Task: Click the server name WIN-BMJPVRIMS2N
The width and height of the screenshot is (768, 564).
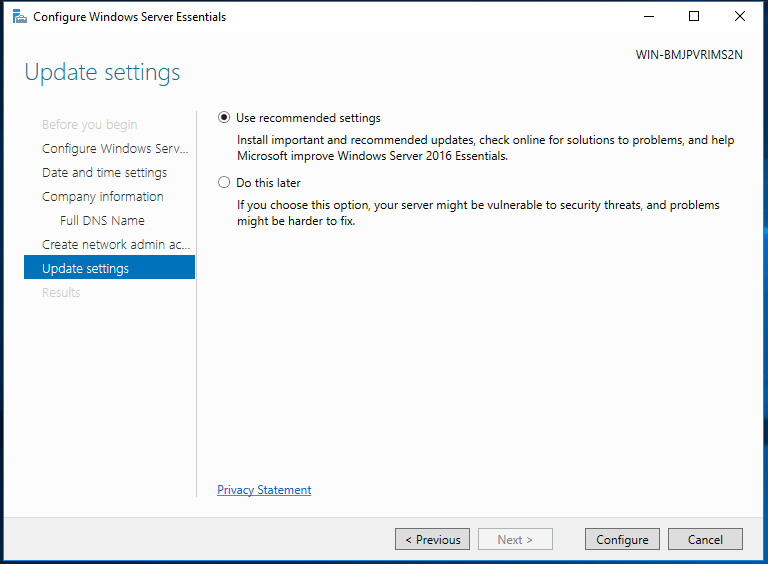Action: (x=689, y=54)
